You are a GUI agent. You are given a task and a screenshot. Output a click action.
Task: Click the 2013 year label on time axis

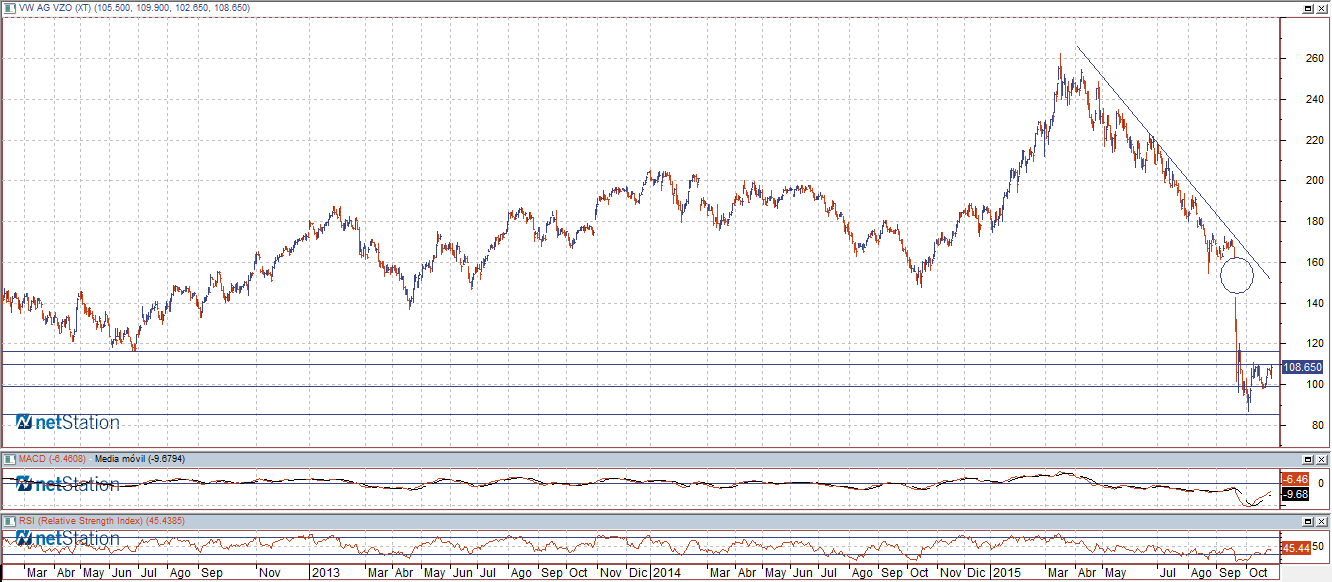click(326, 573)
